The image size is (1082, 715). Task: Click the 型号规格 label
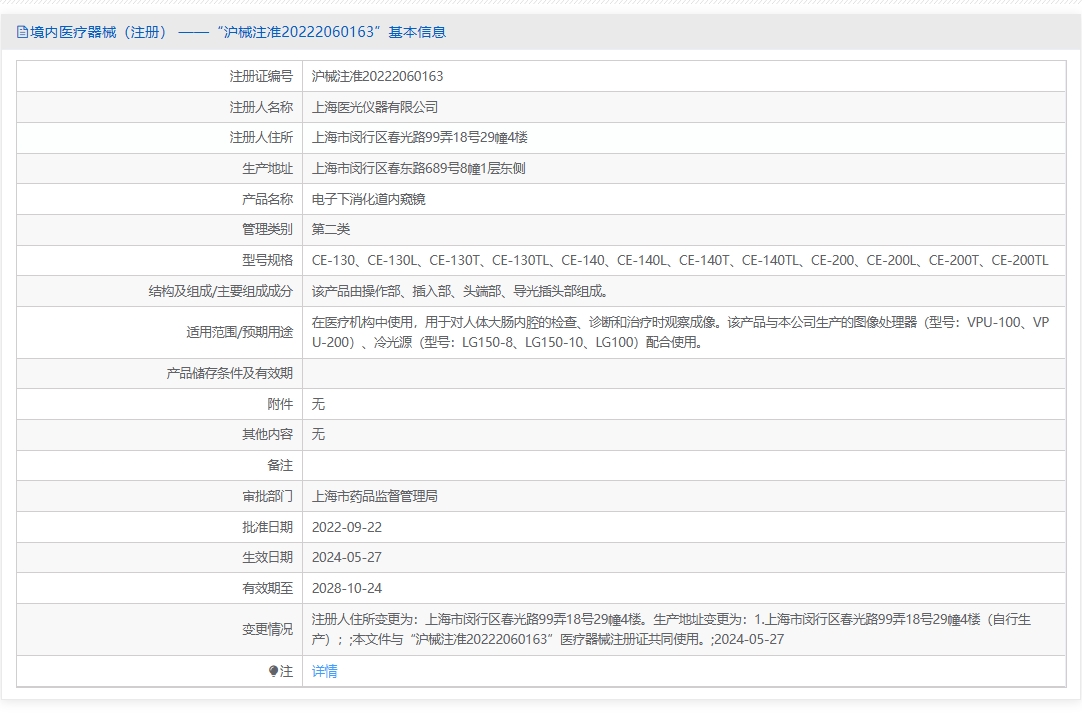(x=267, y=260)
